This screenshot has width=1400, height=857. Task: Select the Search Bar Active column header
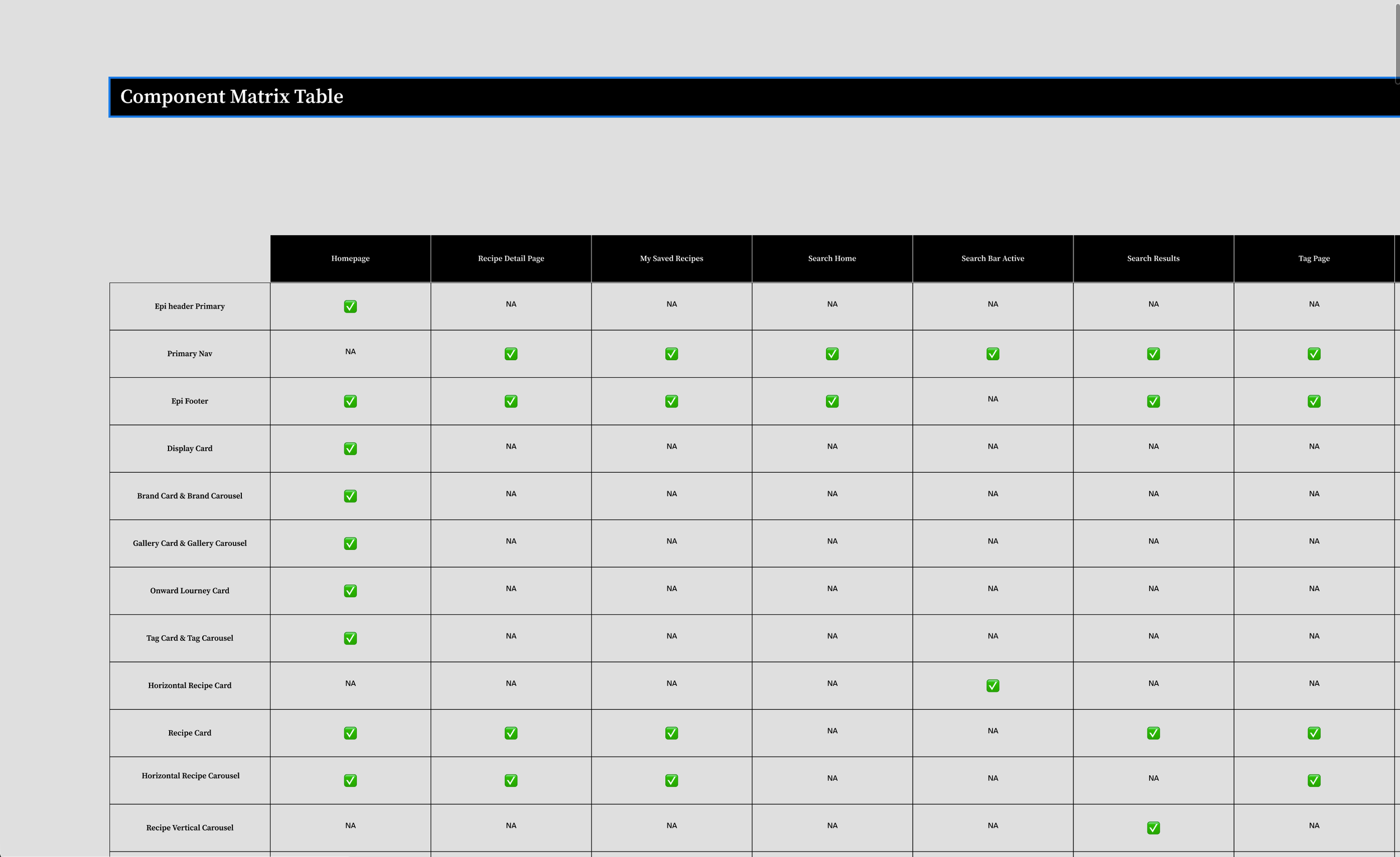(993, 259)
